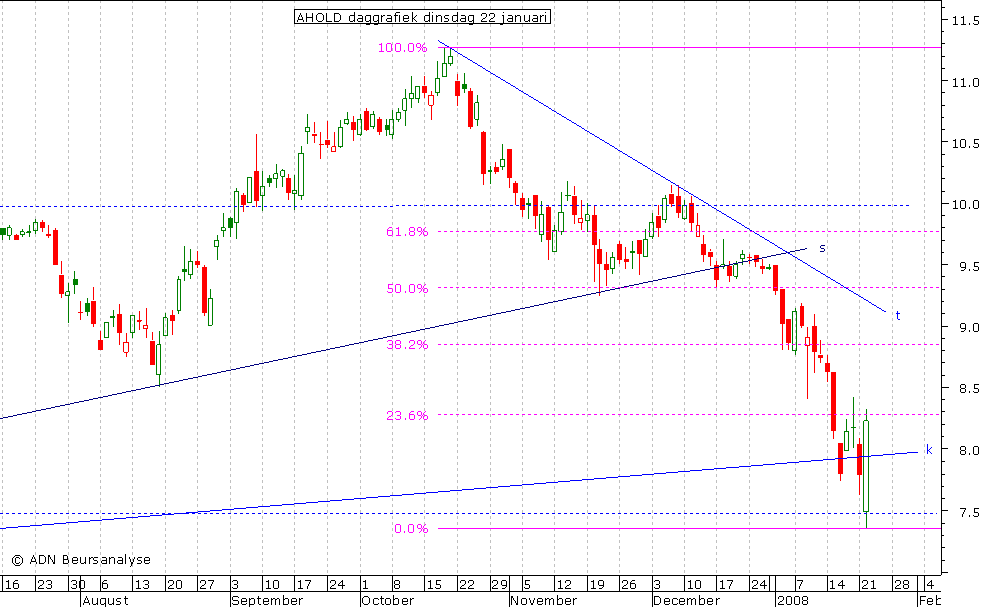Click the trendline label 'k'

[929, 450]
